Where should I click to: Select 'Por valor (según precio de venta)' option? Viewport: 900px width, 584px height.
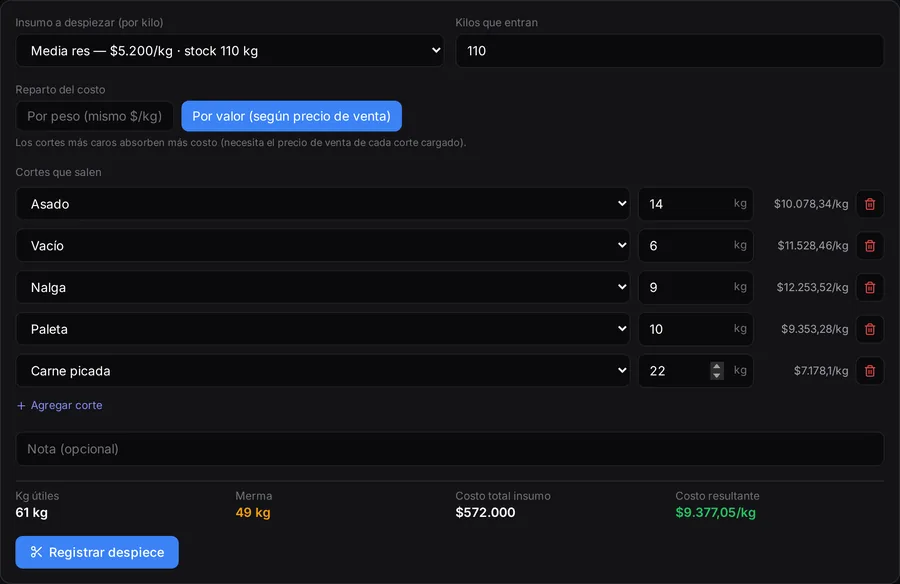point(292,116)
